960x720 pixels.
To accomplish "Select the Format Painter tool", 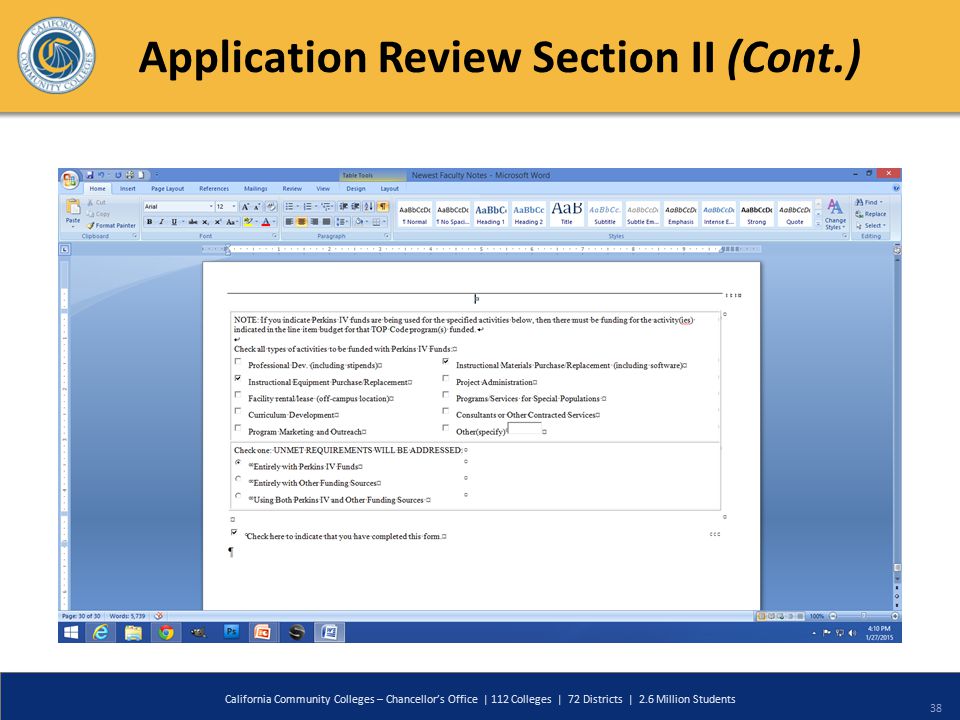I will (x=111, y=225).
